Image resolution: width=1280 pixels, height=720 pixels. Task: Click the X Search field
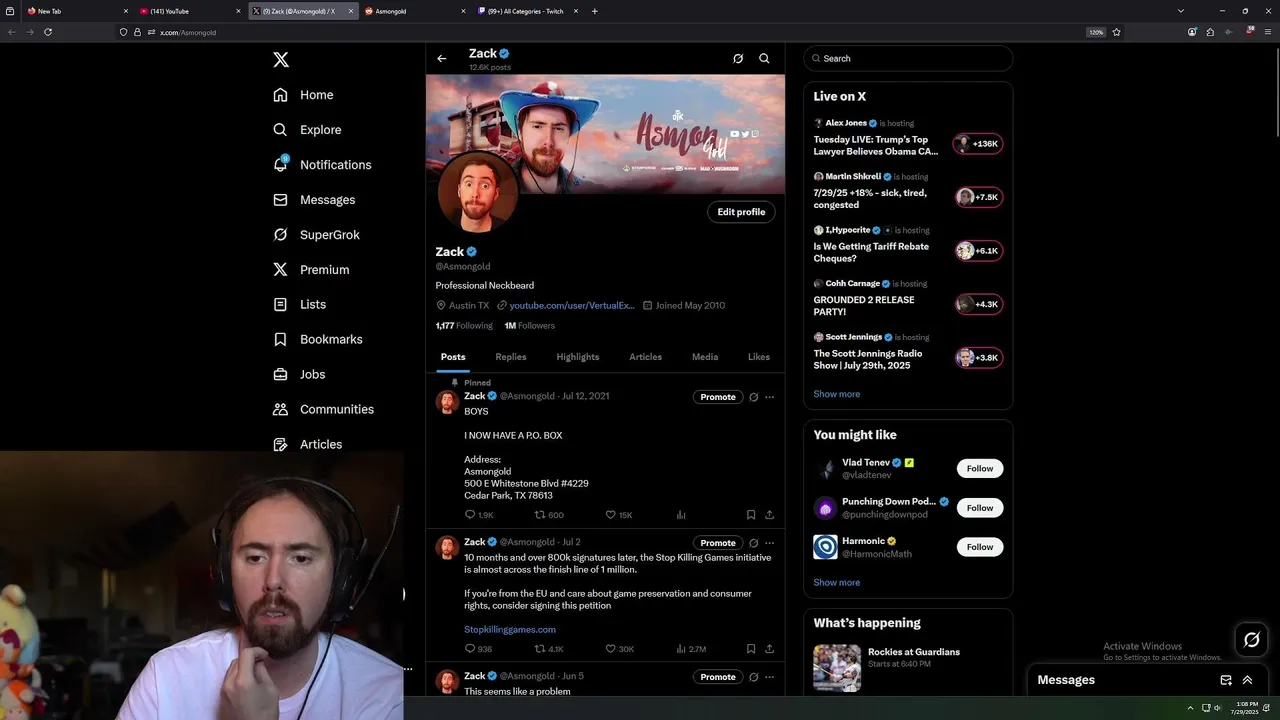click(908, 58)
